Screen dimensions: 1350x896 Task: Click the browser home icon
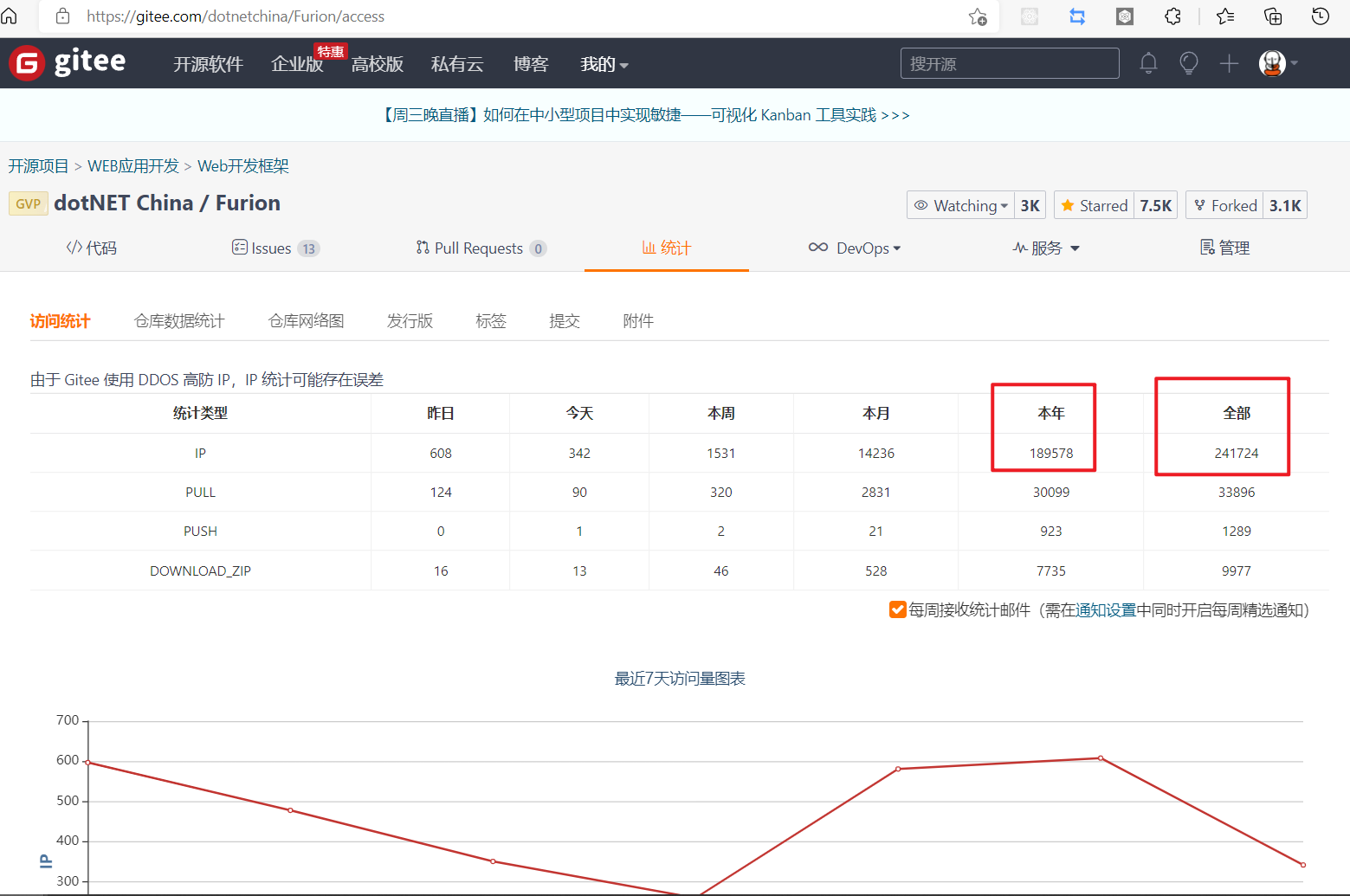pyautogui.click(x=10, y=16)
